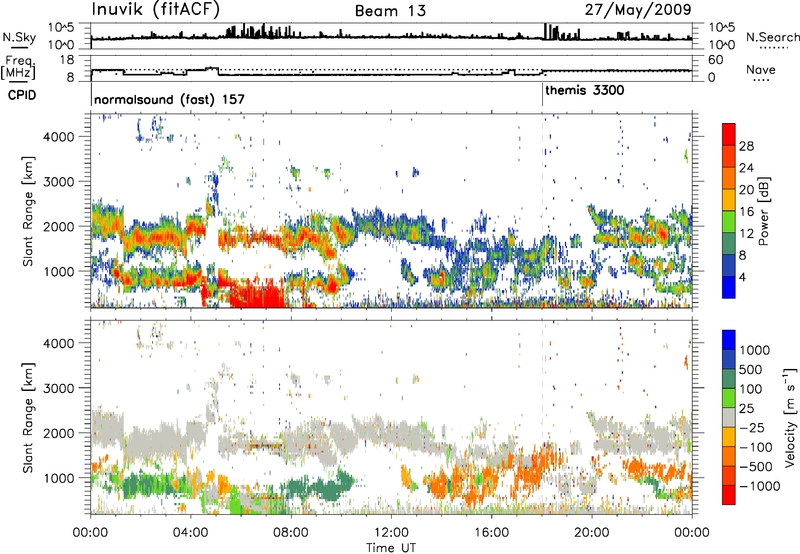Click '2000' range tick in power panel
The width and height of the screenshot is (800, 554).
point(58,226)
